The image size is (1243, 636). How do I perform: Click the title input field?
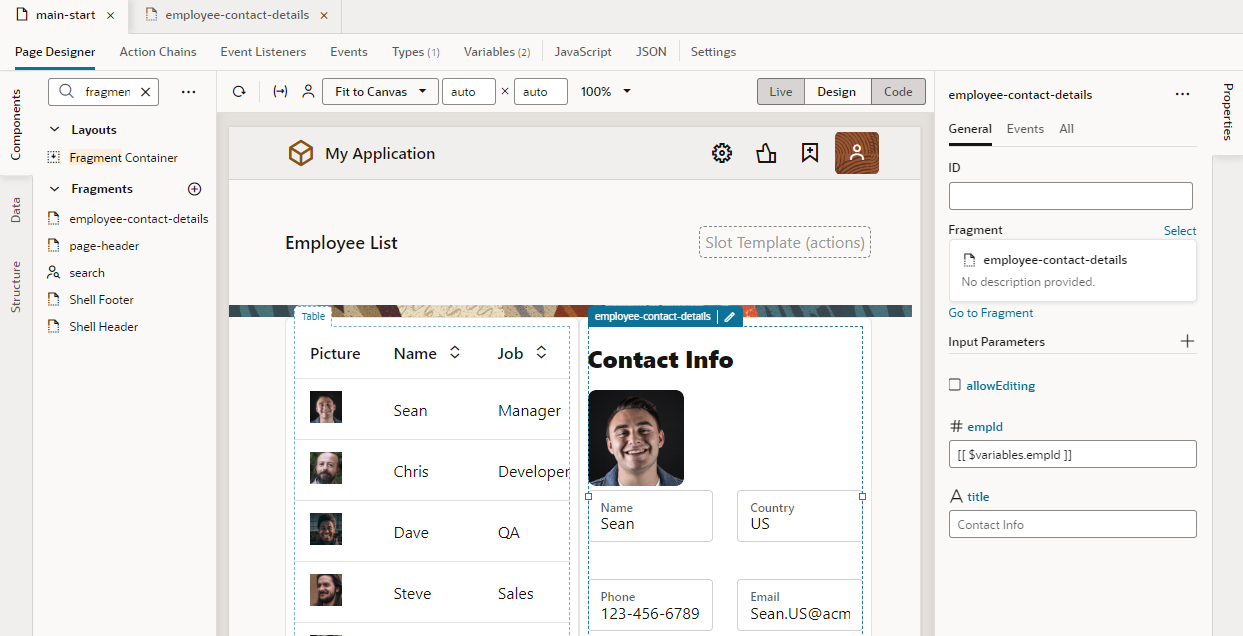point(1072,524)
